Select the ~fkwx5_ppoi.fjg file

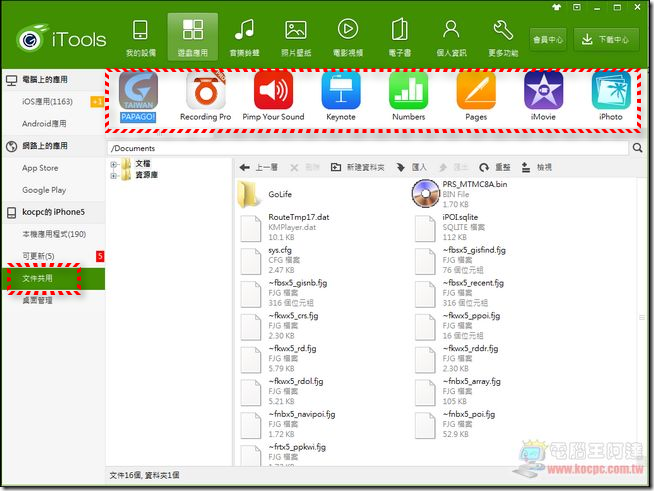tap(458, 326)
